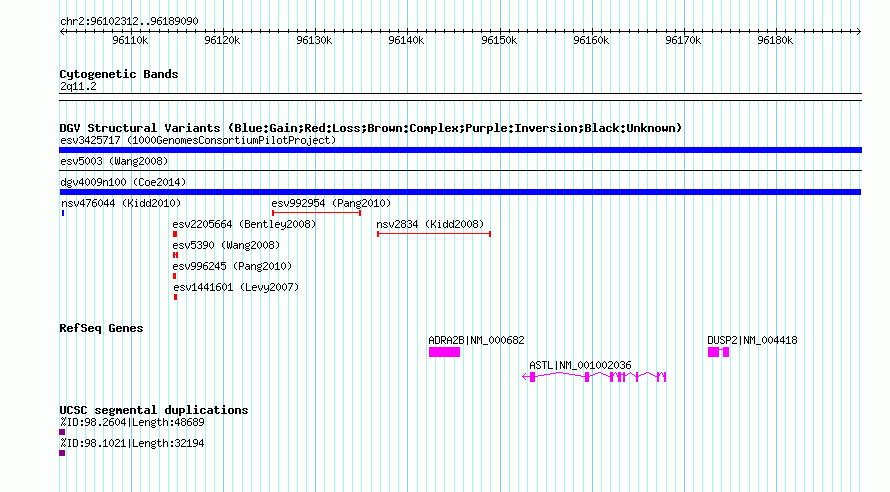Open the RefSeq Genes track title
890x492 pixels.
coord(101,329)
